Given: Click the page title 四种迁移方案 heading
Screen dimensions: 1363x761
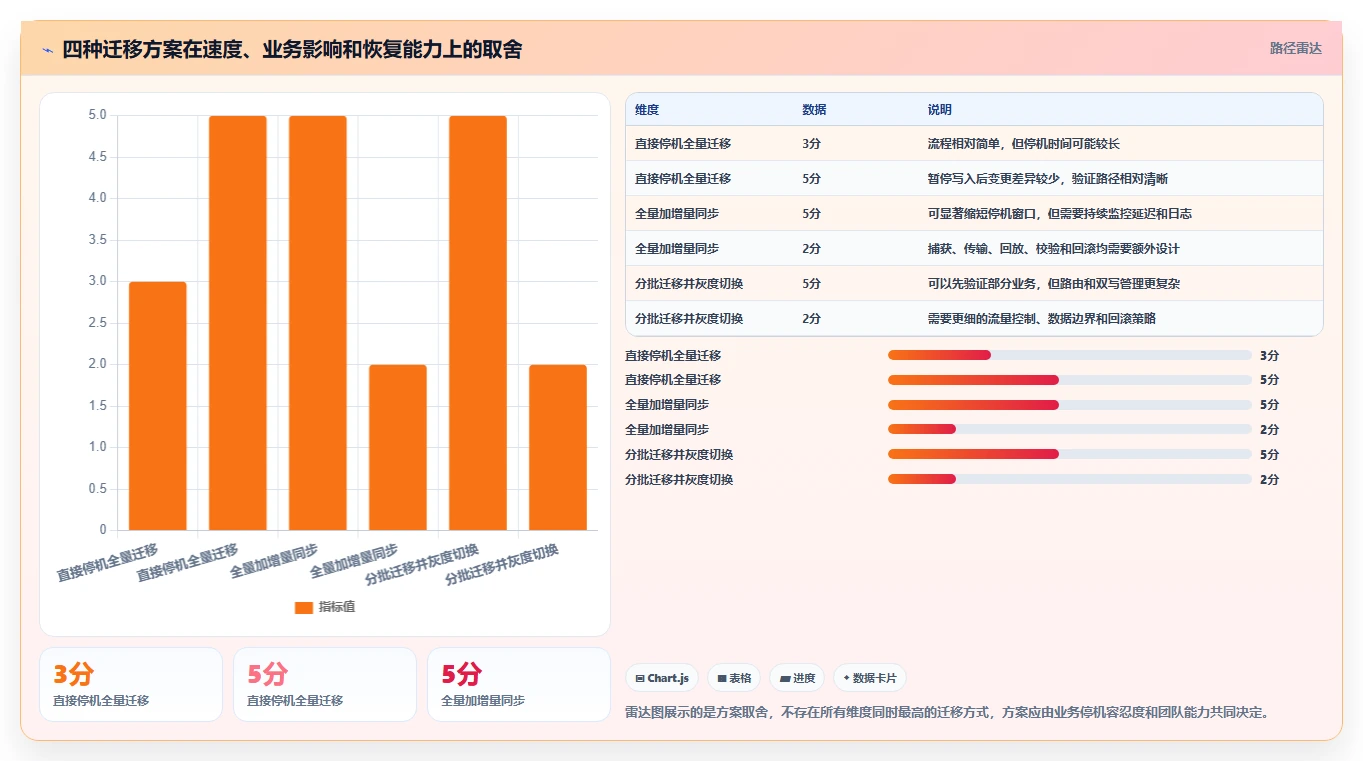Looking at the screenshot, I should [x=292, y=49].
